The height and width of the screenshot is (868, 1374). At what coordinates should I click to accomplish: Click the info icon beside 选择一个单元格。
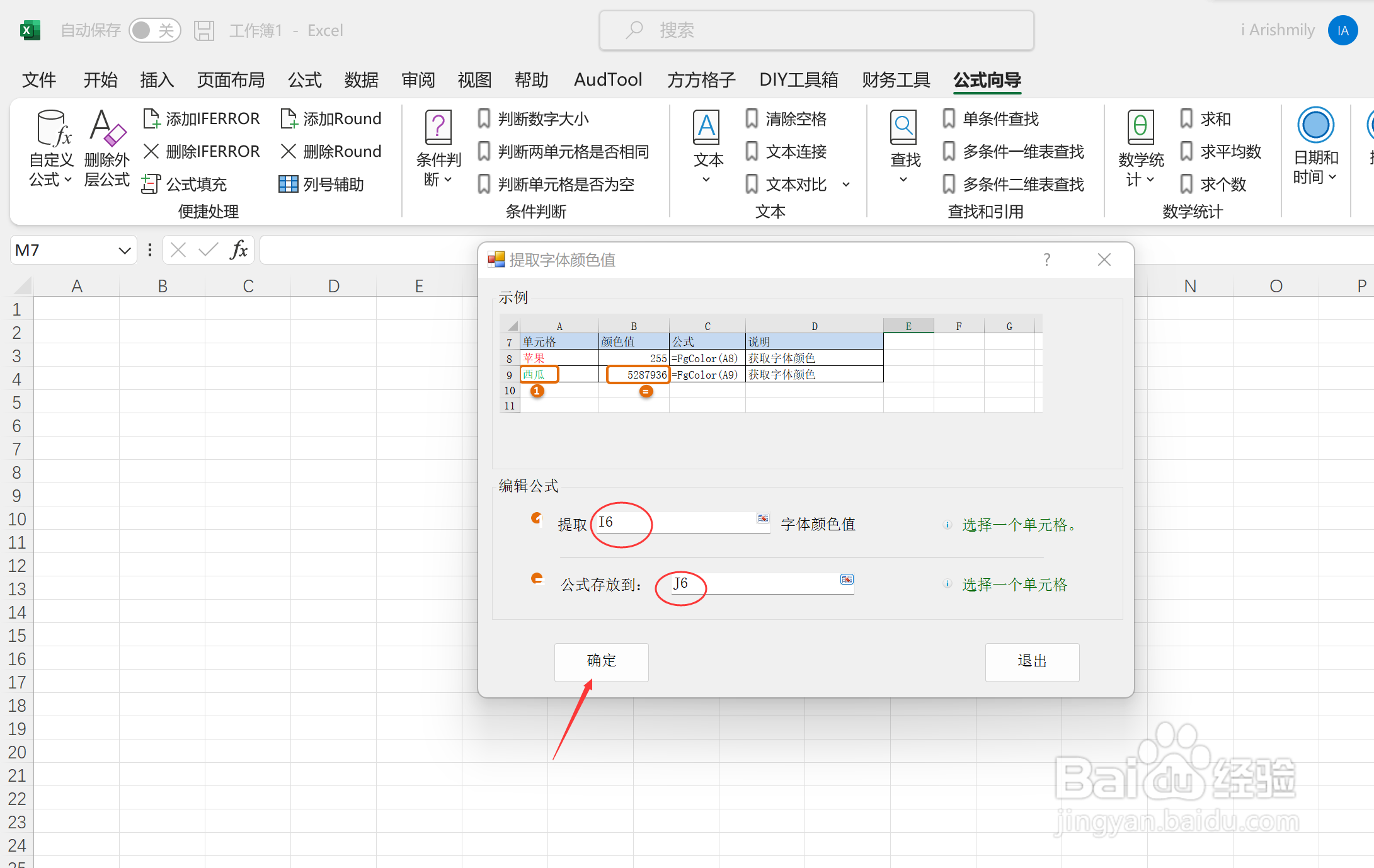(x=947, y=525)
